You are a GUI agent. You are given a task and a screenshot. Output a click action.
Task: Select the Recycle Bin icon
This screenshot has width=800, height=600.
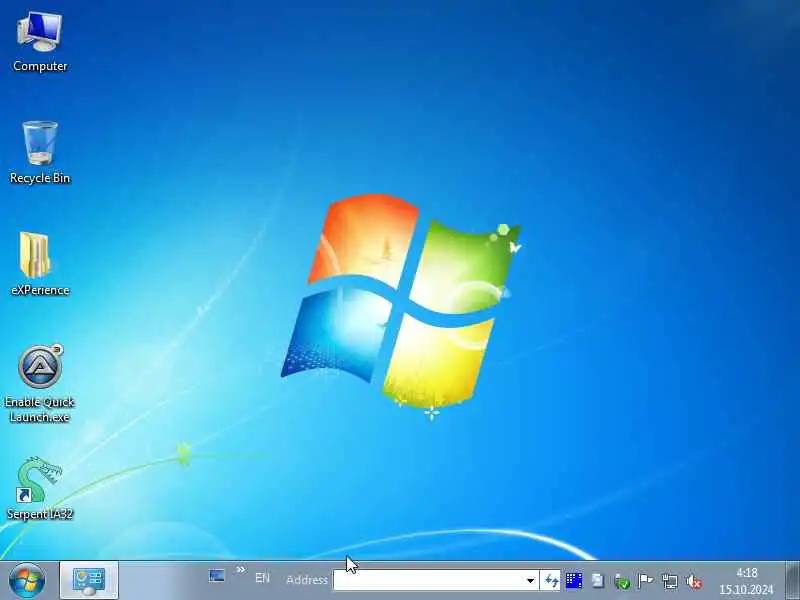coord(40,152)
